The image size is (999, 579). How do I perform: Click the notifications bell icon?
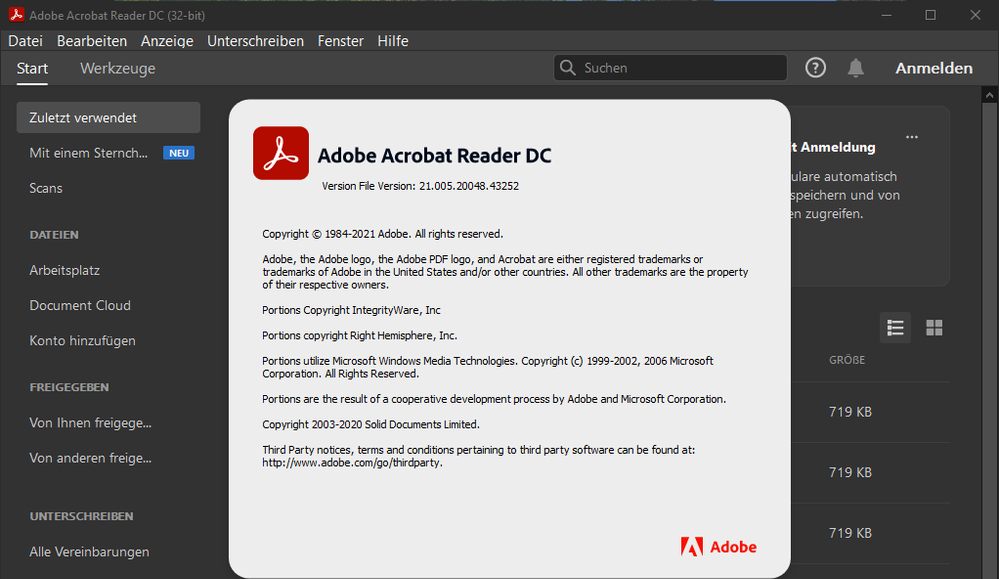pyautogui.click(x=856, y=67)
